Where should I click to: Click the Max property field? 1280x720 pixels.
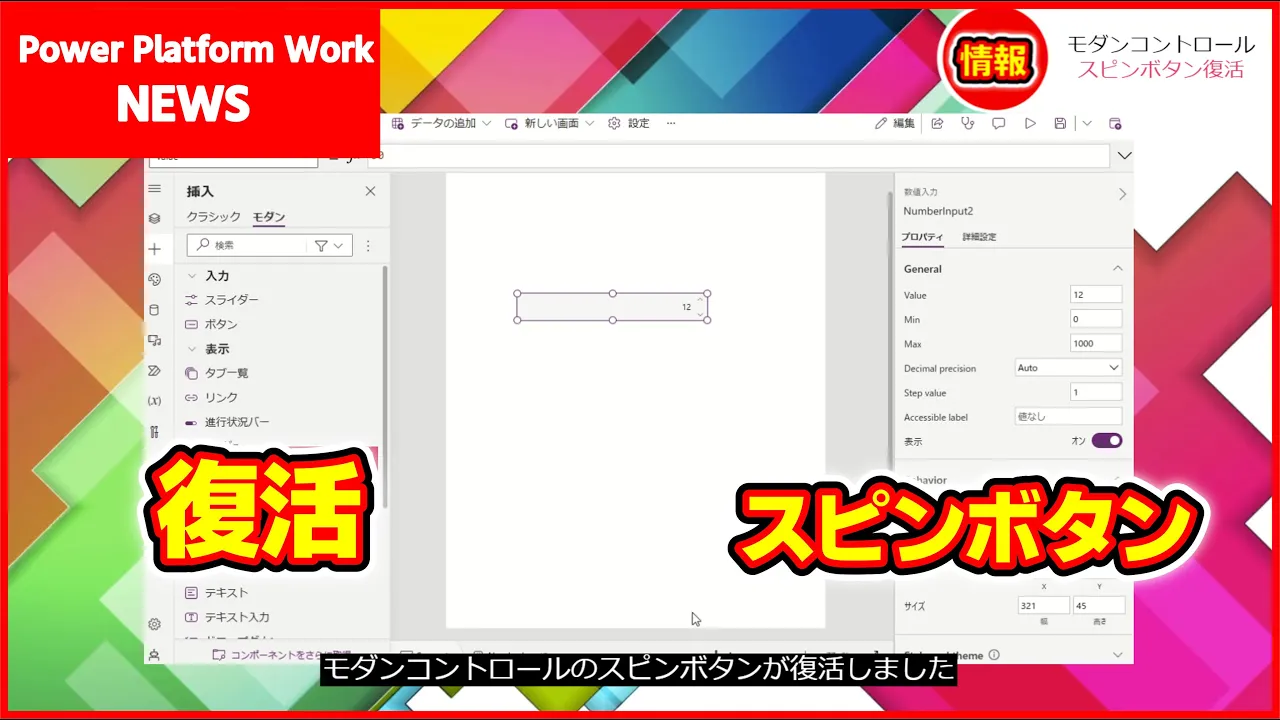(1096, 343)
